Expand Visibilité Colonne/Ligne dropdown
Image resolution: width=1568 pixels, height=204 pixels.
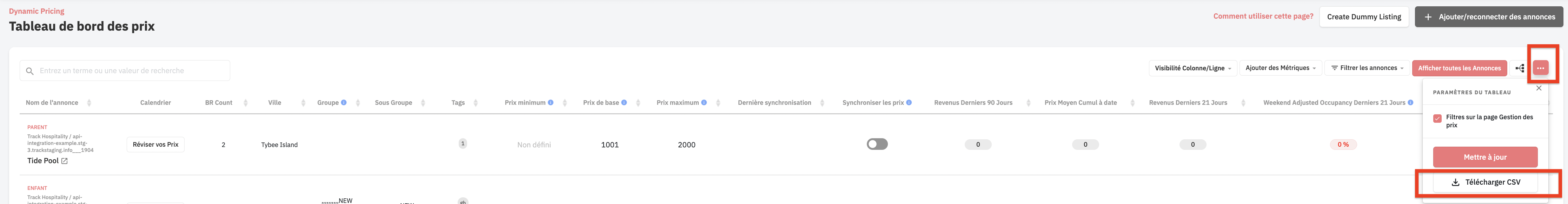tap(1192, 68)
